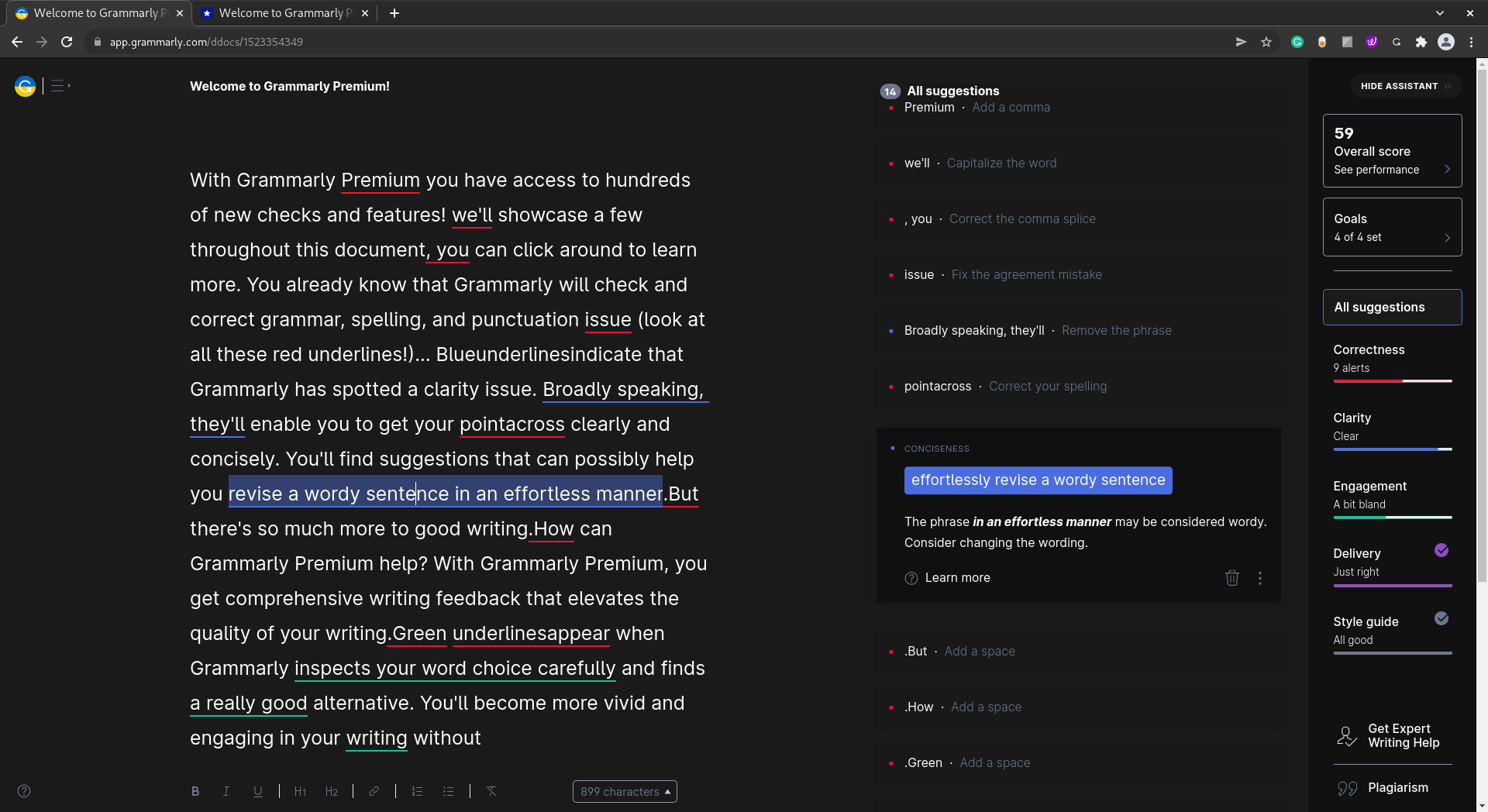Click the share page arrow icon
This screenshot has width=1488, height=812.
pos(1241,42)
